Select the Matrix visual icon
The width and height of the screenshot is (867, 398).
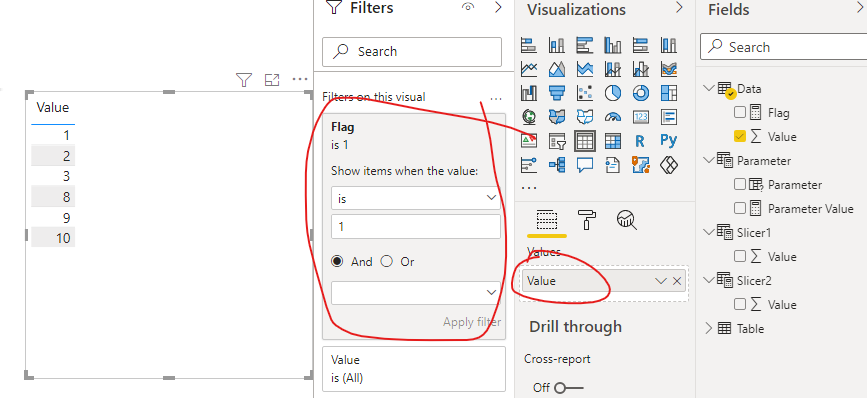[613, 141]
